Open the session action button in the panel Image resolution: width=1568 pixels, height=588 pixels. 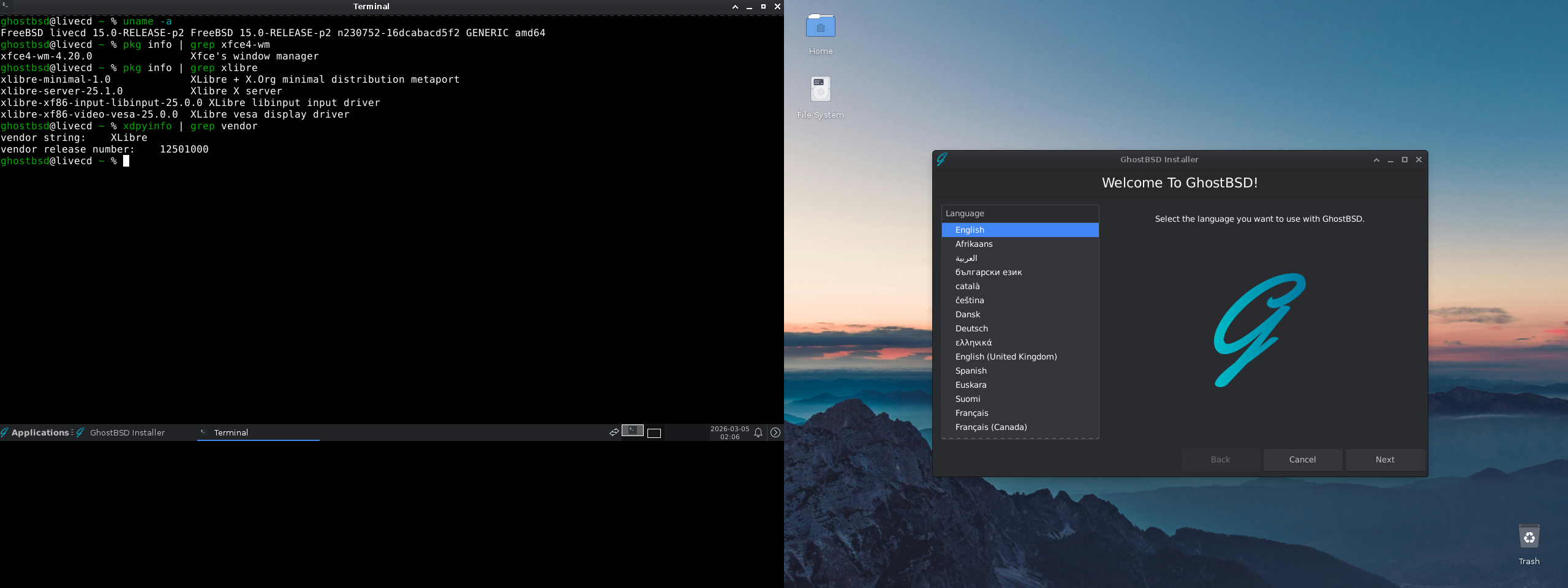(x=775, y=432)
